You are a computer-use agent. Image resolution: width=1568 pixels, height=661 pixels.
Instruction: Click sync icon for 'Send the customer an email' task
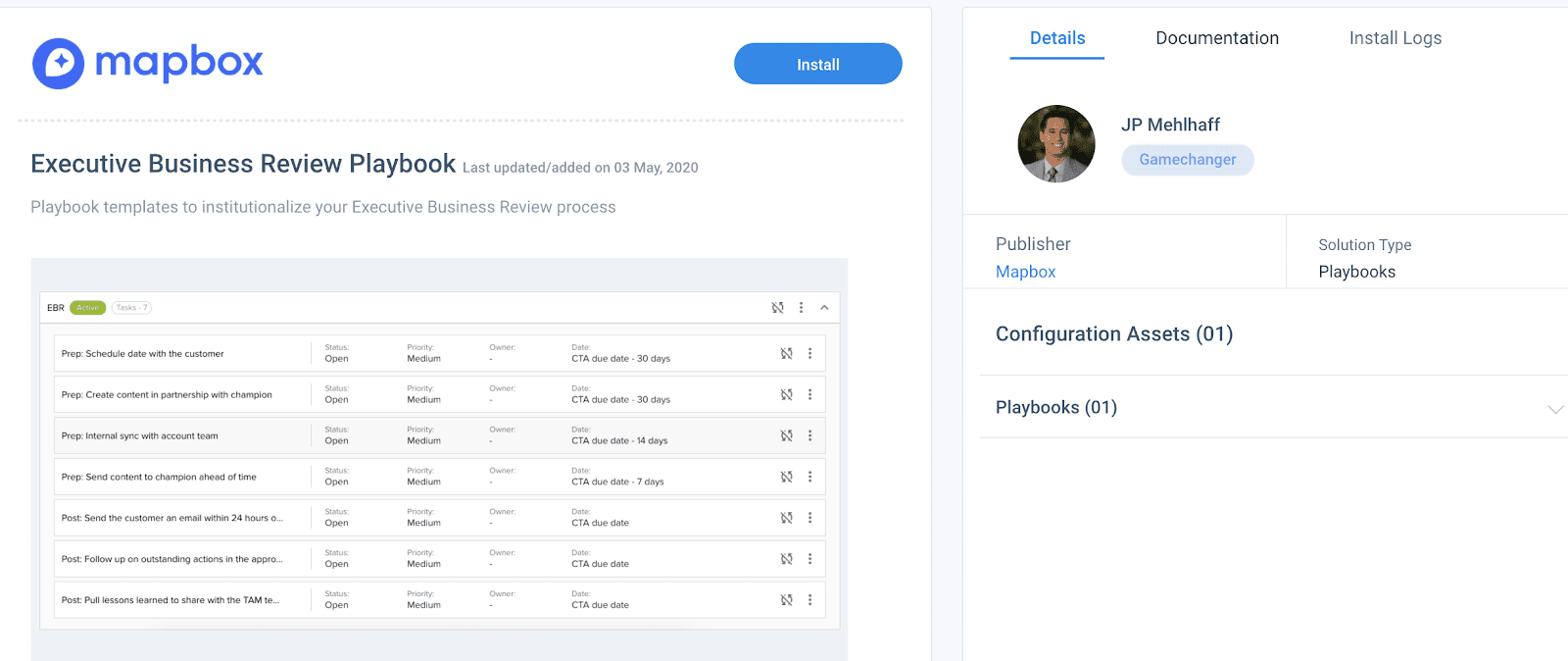786,518
